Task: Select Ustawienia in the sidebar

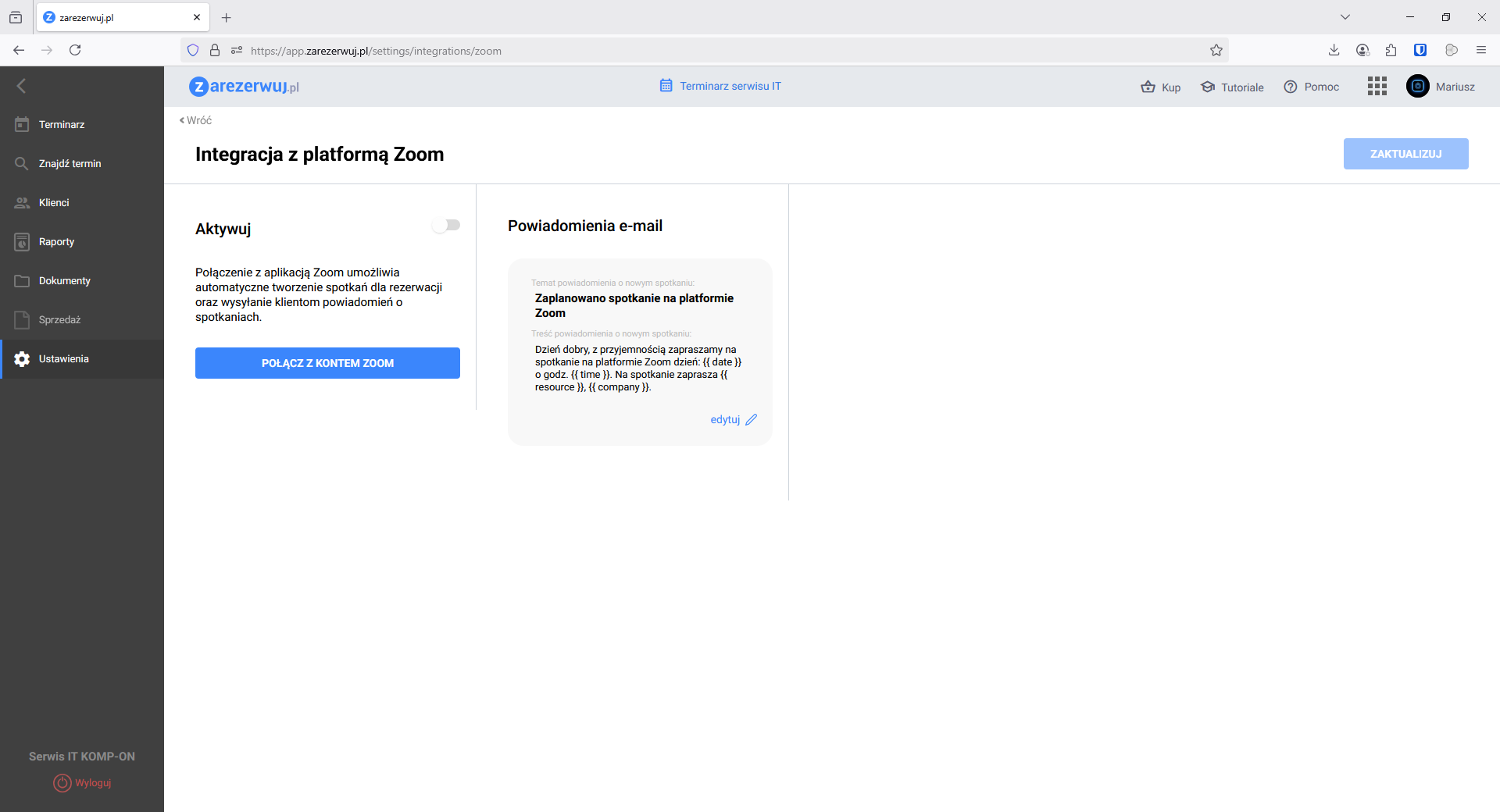Action: click(x=82, y=359)
